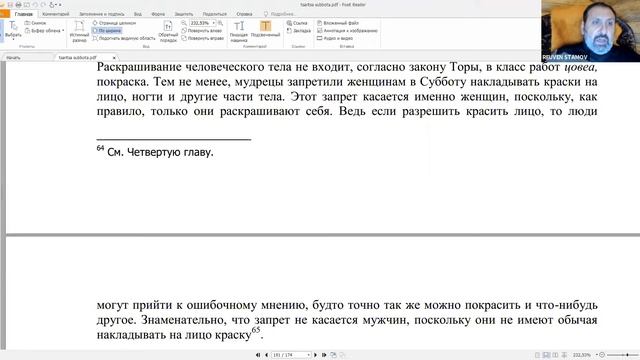Zoom in with ribbon magnifier plus
The image size is (640, 360).
(220, 23)
